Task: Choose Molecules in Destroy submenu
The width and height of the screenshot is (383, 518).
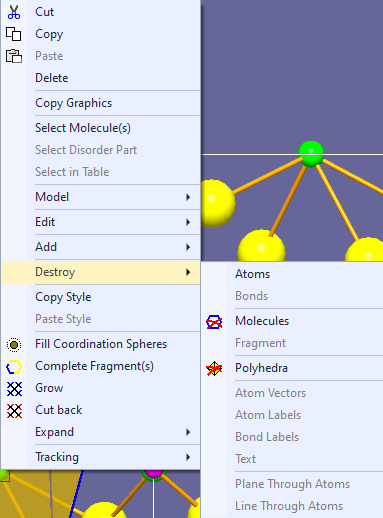Action: coord(292,321)
